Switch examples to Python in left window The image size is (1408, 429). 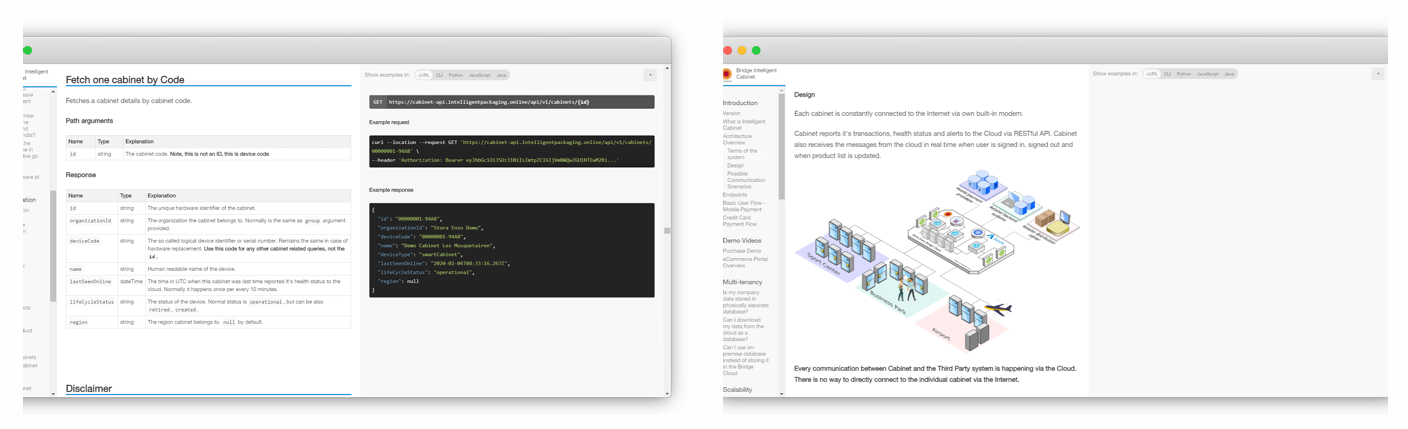[455, 75]
